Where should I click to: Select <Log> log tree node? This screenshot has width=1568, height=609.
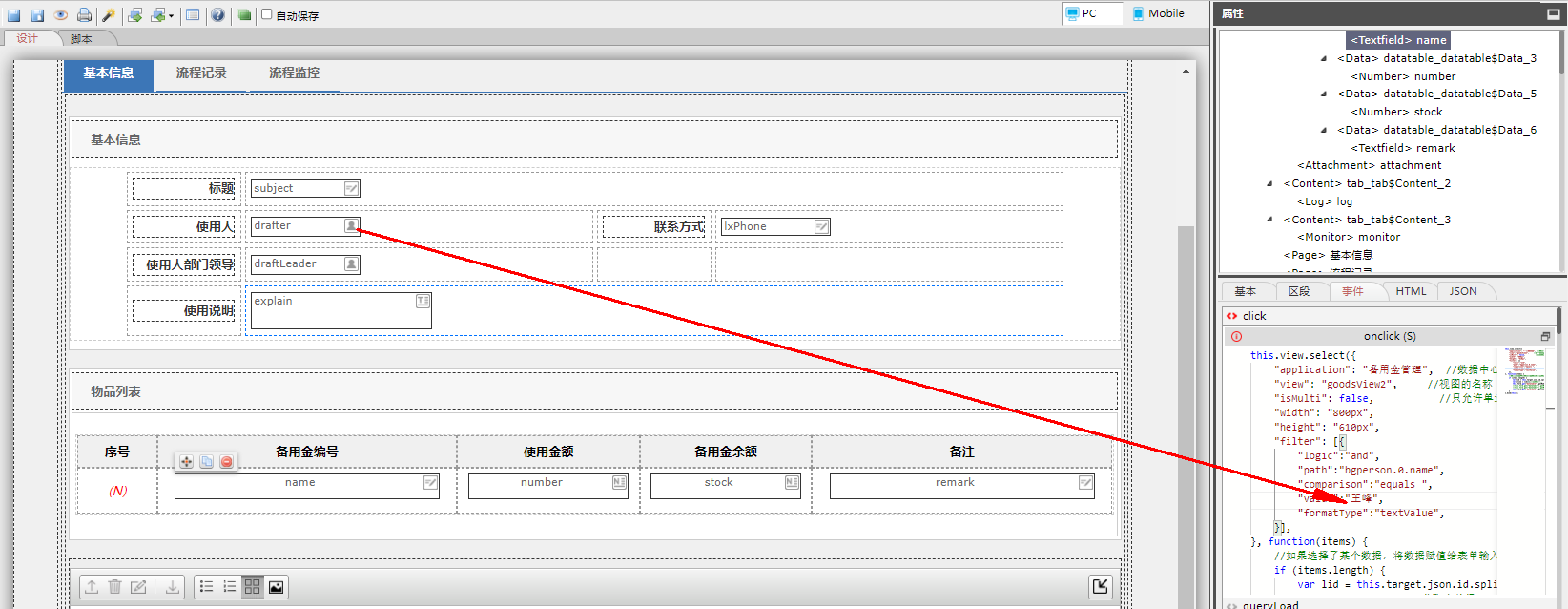(1325, 201)
